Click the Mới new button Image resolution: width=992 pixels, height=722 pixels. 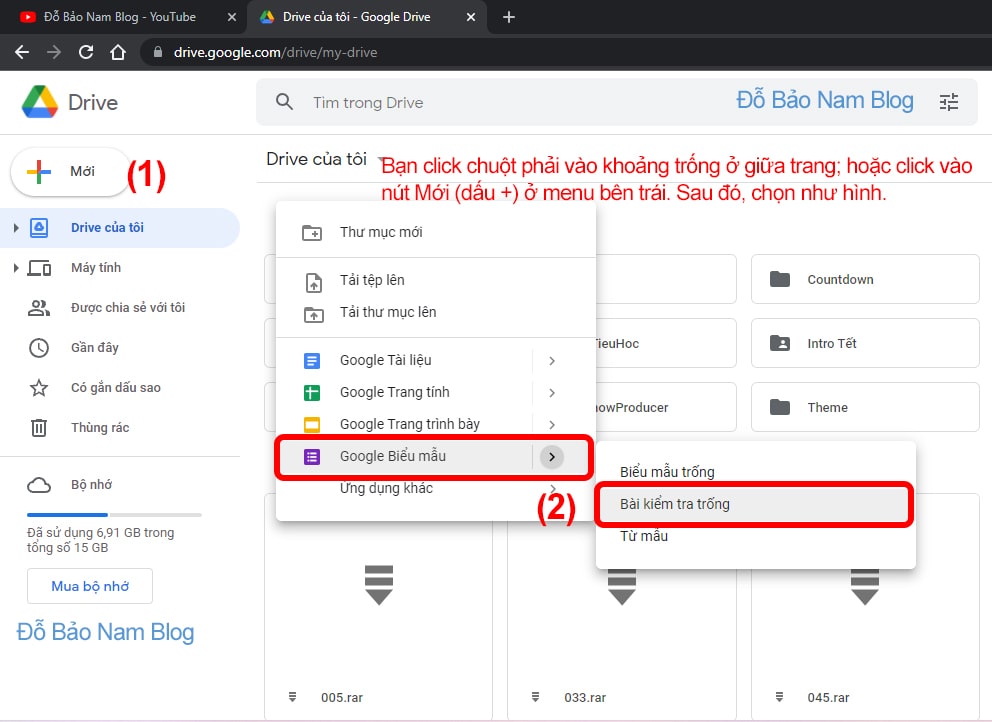click(x=70, y=171)
